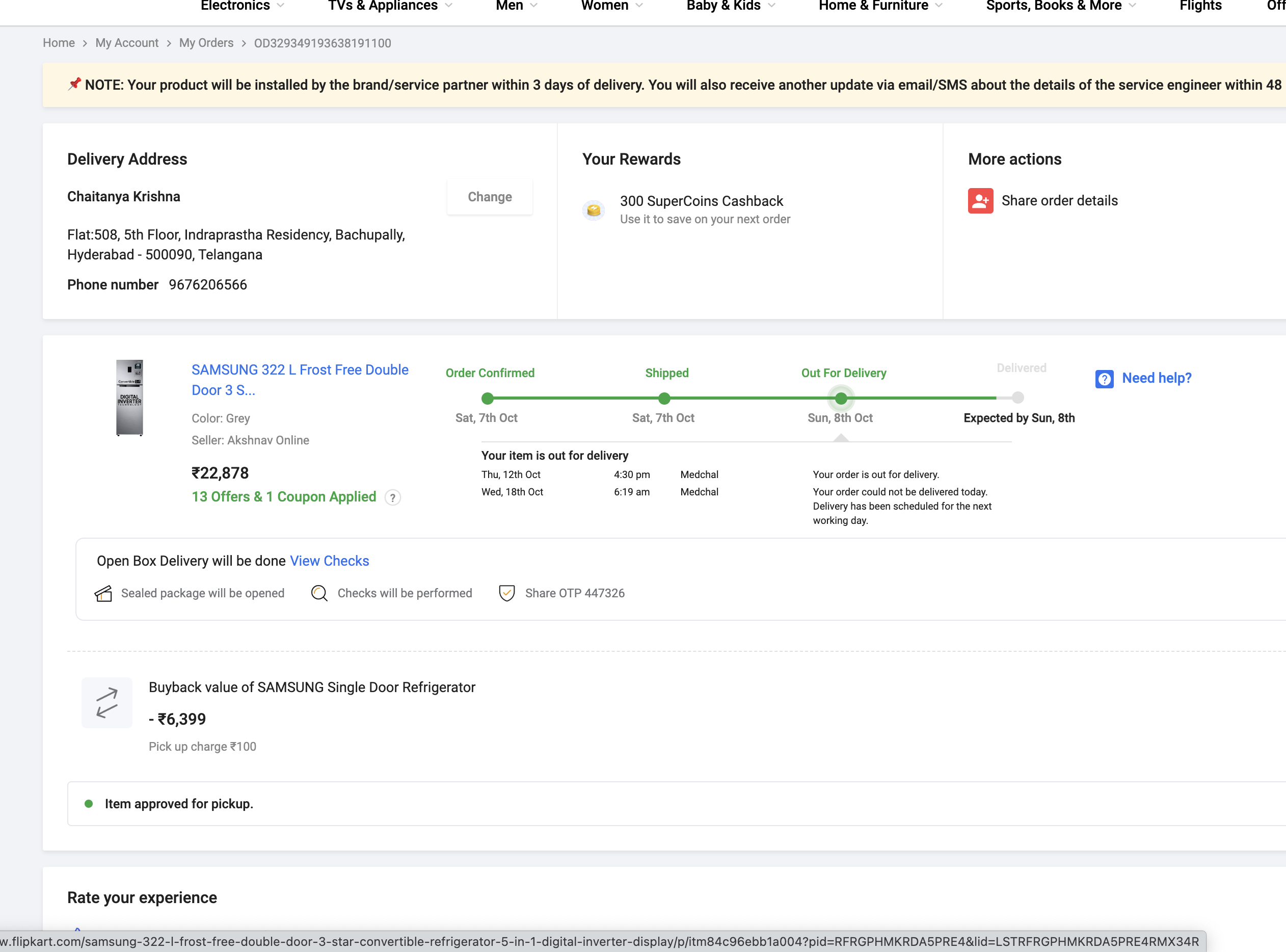This screenshot has width=1286, height=952.
Task: Click the Share OTP shield icon
Action: 506,593
